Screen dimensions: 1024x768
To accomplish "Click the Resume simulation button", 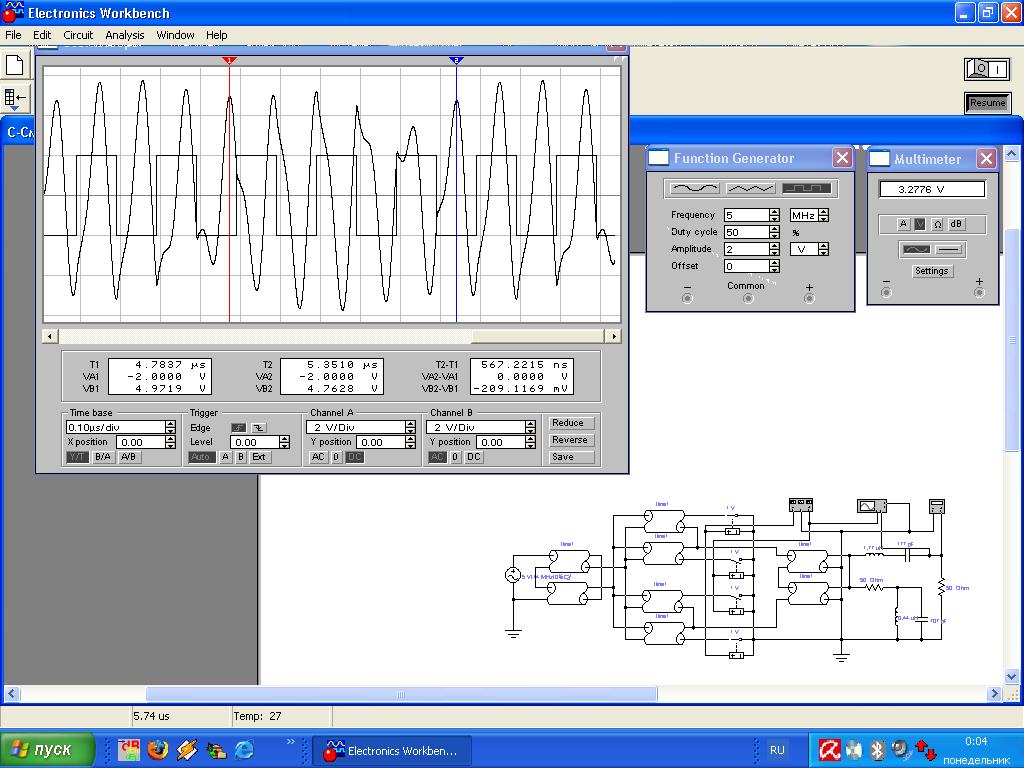I will [987, 103].
